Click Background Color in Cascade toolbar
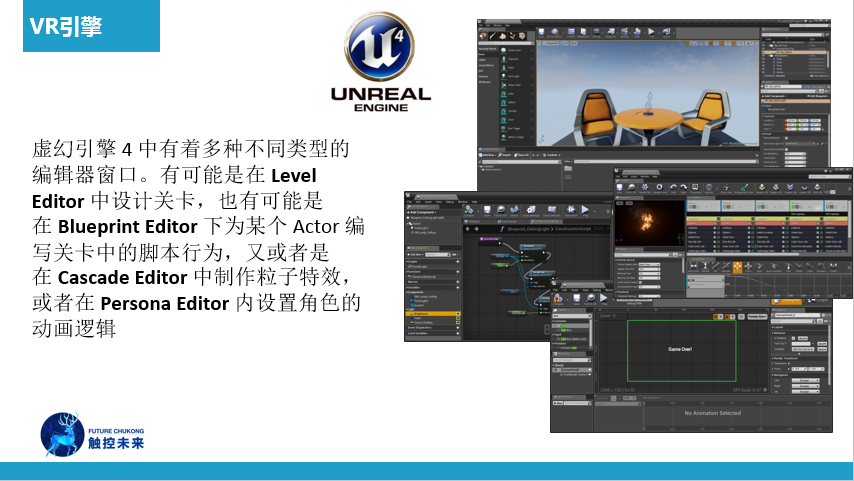The height and width of the screenshot is (481, 854). 744,188
